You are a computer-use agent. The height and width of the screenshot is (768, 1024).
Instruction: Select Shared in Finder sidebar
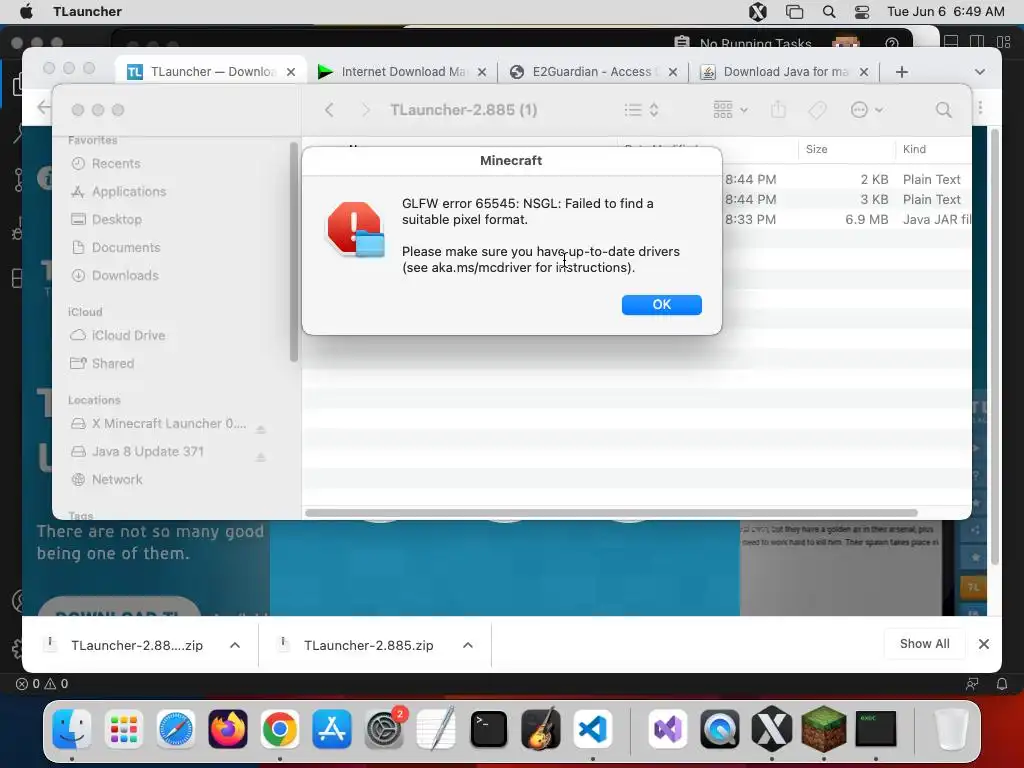click(112, 364)
